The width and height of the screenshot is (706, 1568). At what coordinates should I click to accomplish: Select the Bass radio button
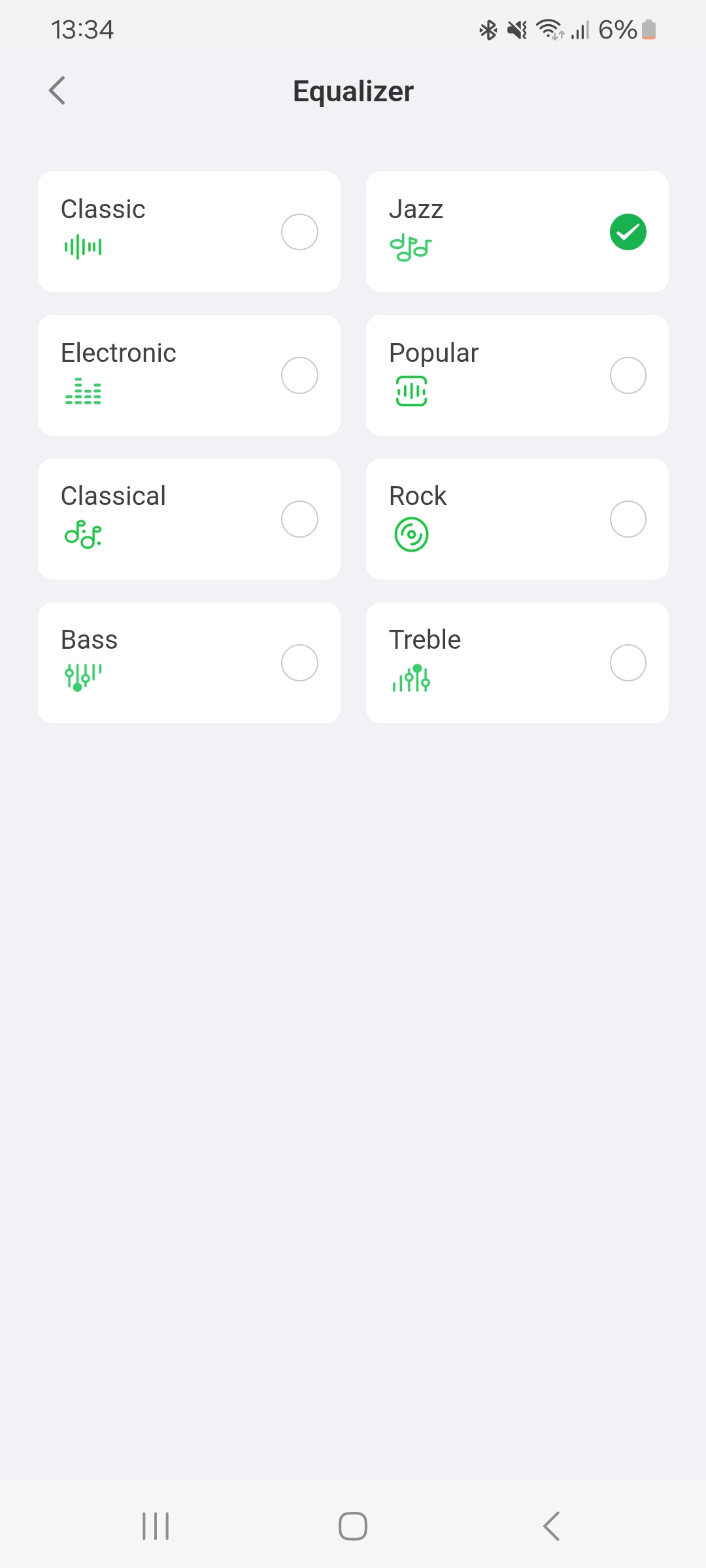[x=299, y=663]
